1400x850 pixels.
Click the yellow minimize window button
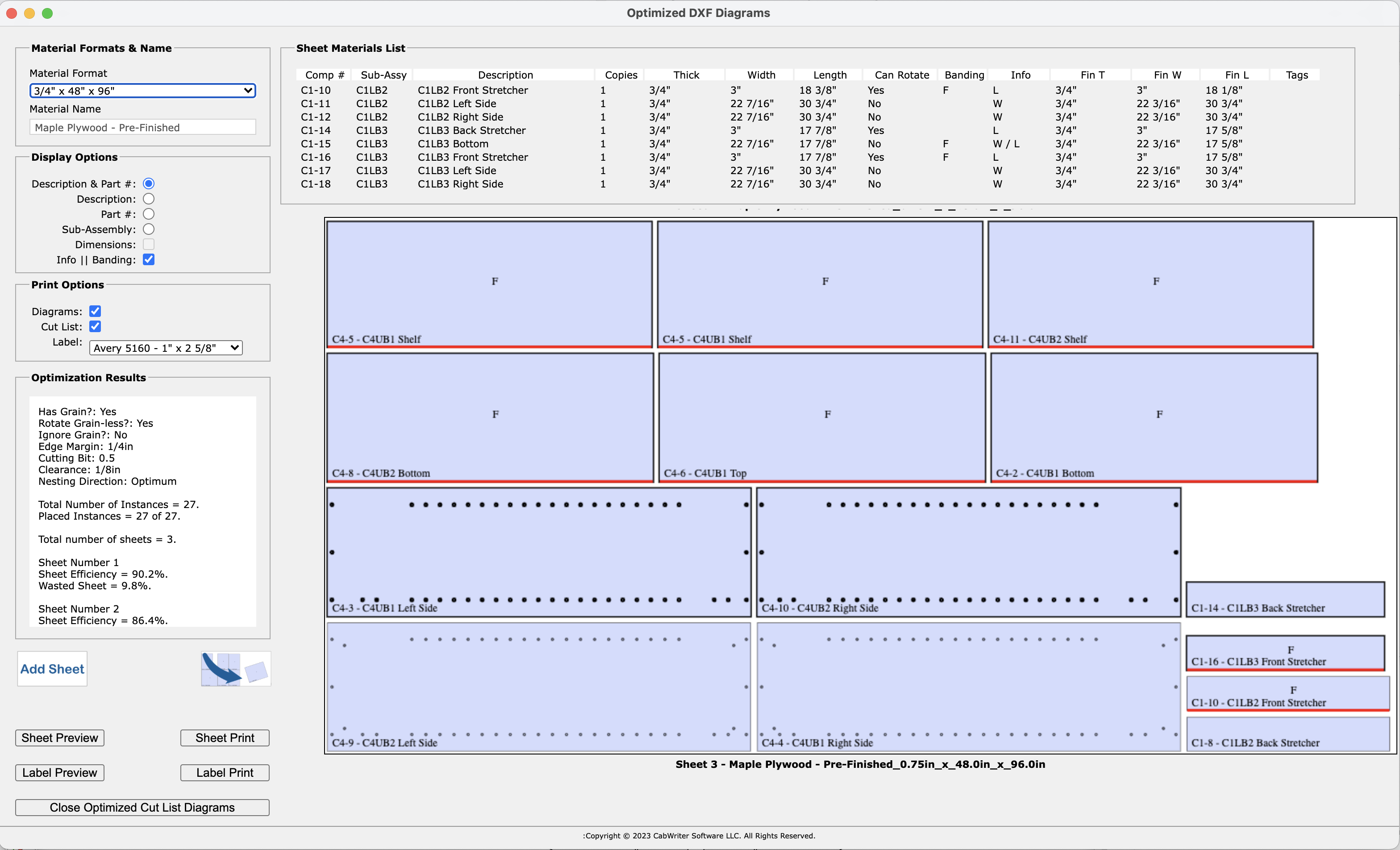29,13
